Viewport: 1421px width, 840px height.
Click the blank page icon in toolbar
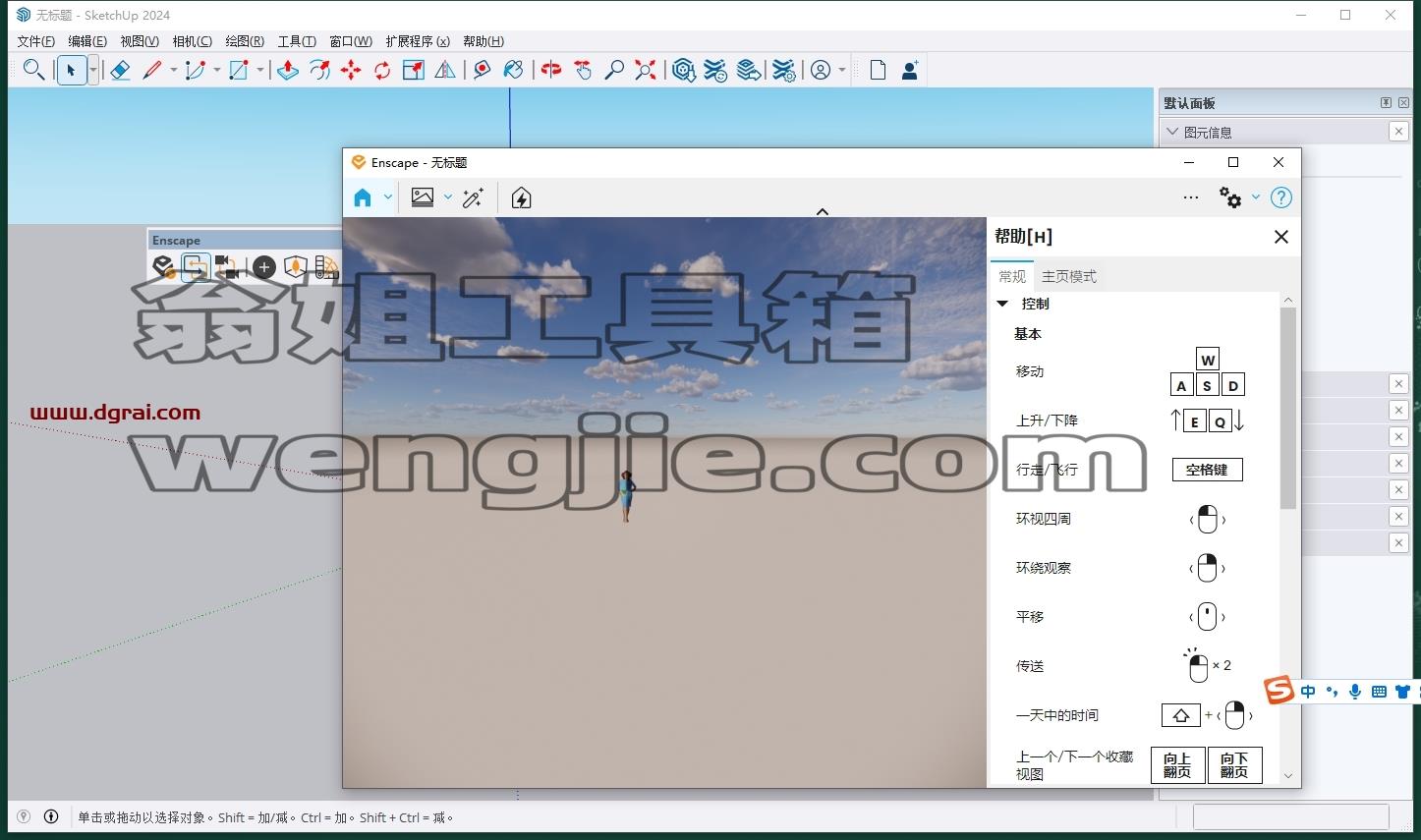[x=878, y=70]
